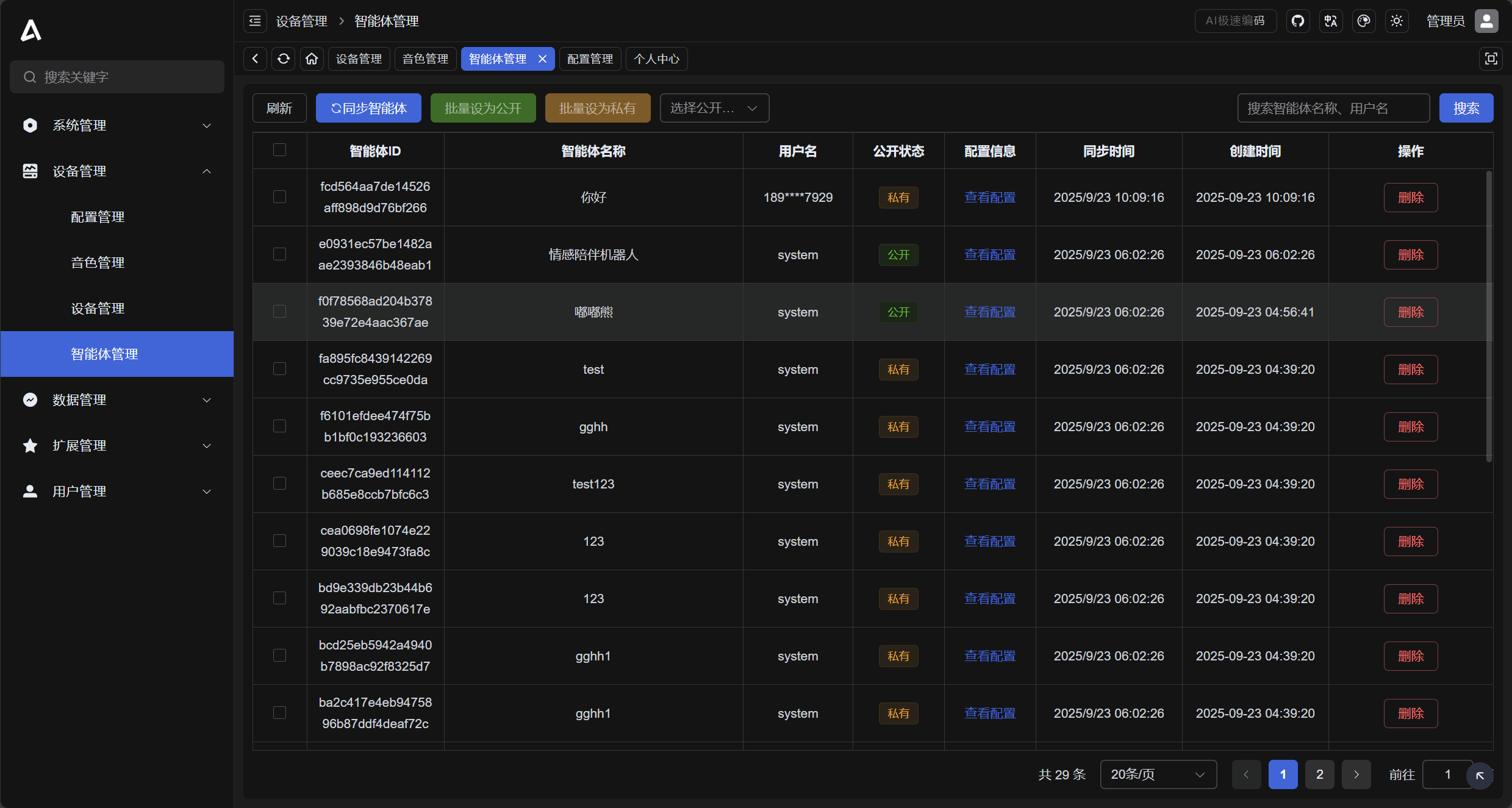Click the 同步智能体 button
This screenshot has height=808, width=1512.
(x=368, y=108)
